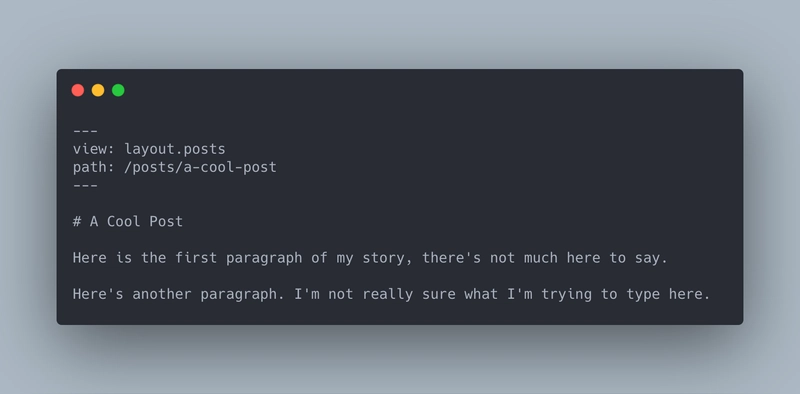The height and width of the screenshot is (394, 800).
Task: Click the 'path:' key
Action: (94, 167)
